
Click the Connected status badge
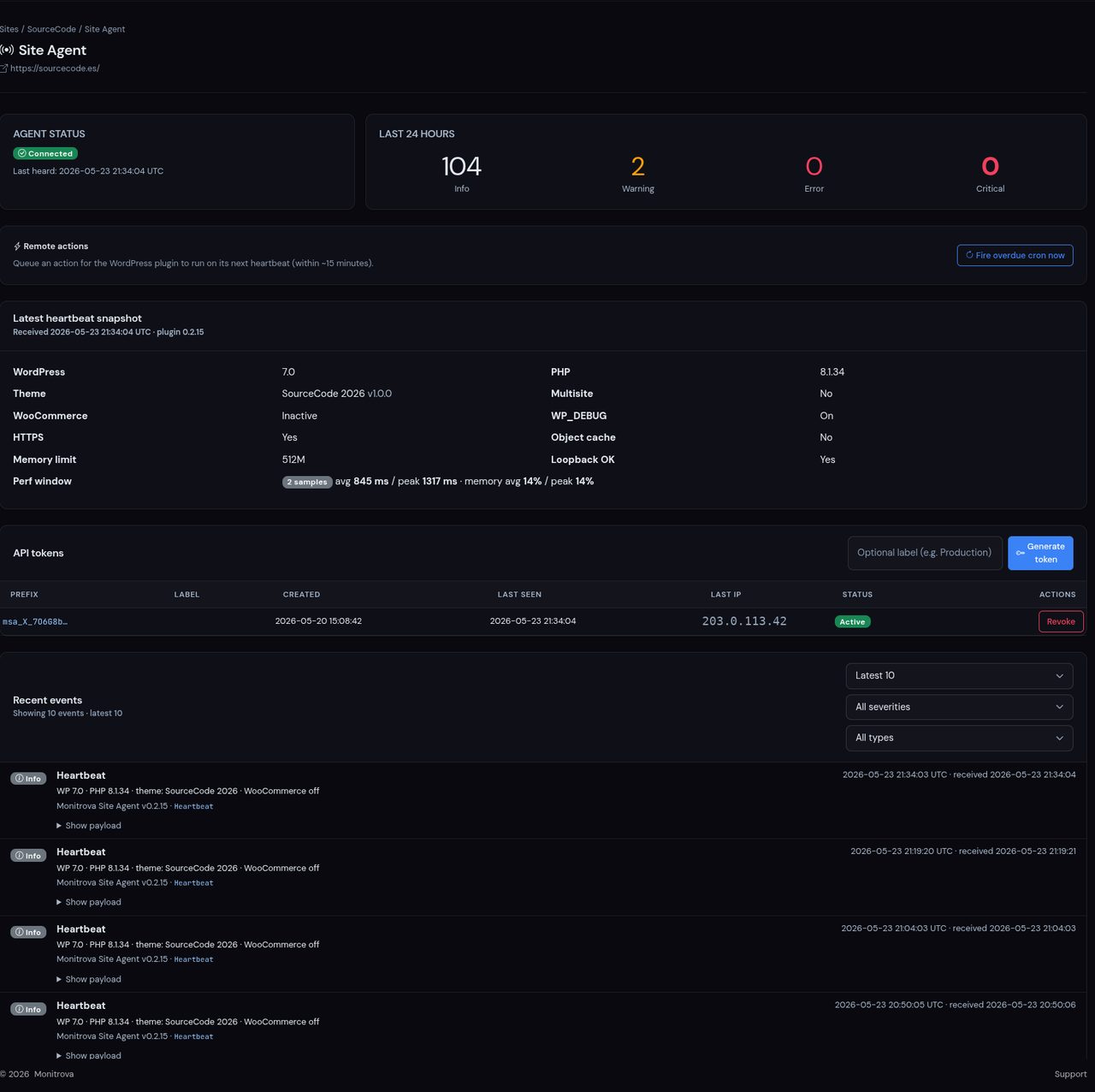tap(45, 154)
